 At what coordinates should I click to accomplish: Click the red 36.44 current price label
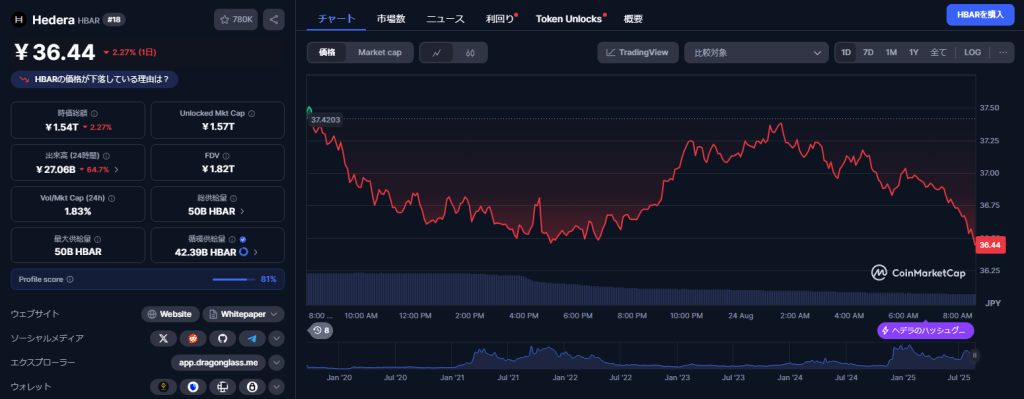(991, 246)
